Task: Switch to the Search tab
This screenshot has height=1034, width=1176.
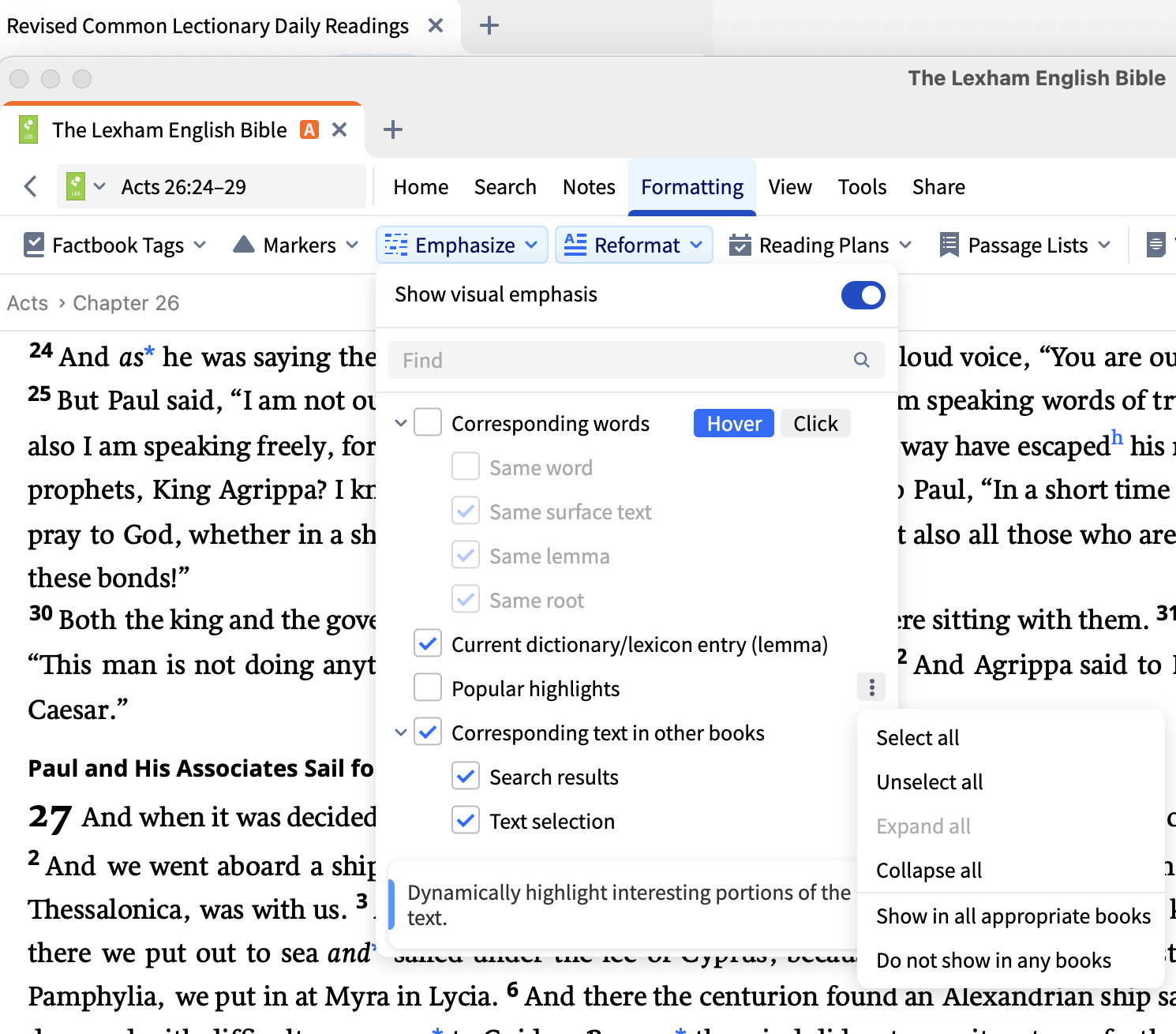Action: (x=505, y=187)
